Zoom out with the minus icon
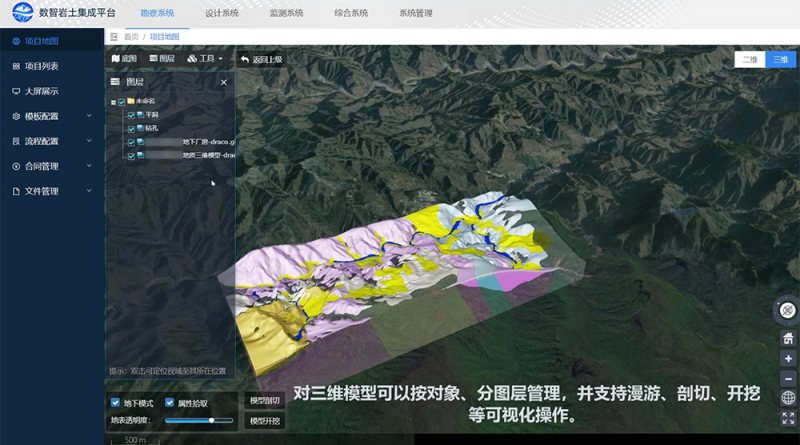 pos(788,379)
